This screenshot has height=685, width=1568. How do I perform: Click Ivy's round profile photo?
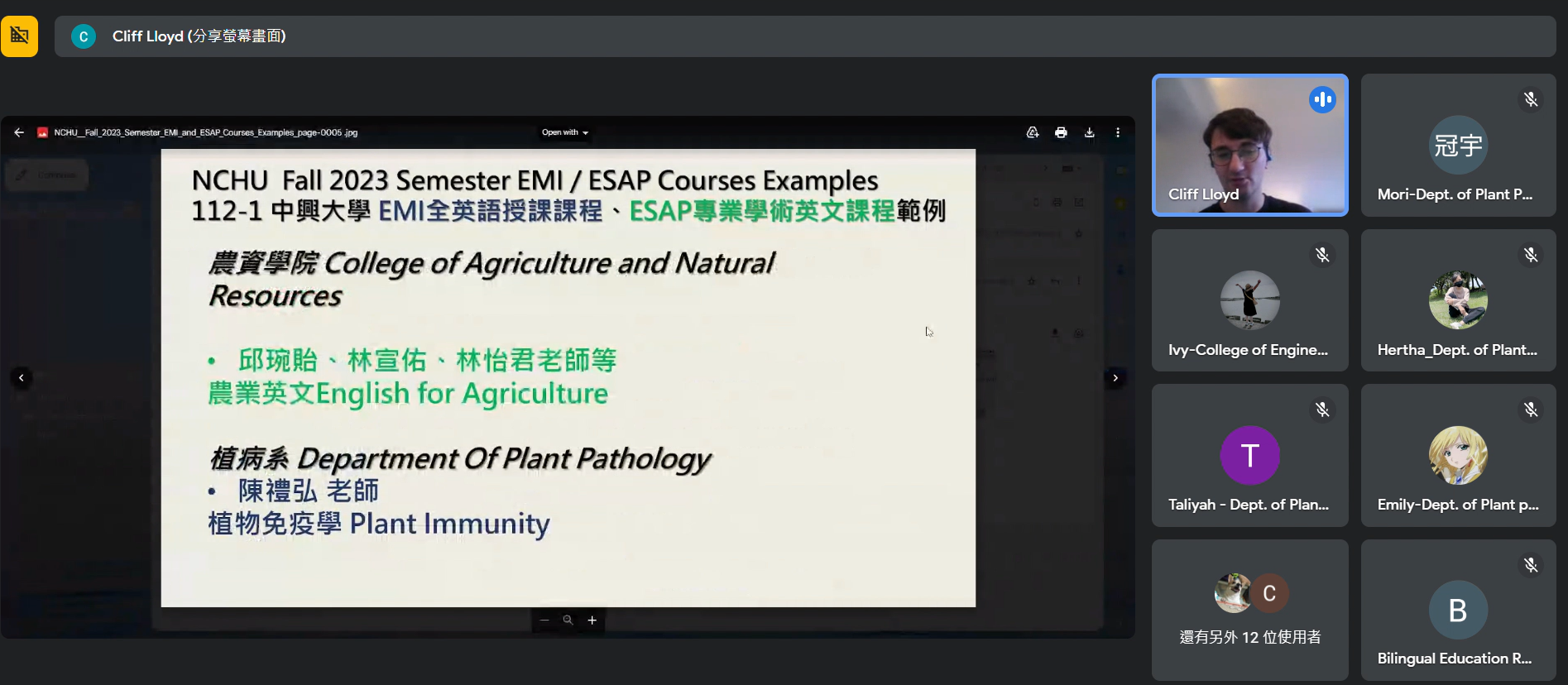coord(1250,299)
